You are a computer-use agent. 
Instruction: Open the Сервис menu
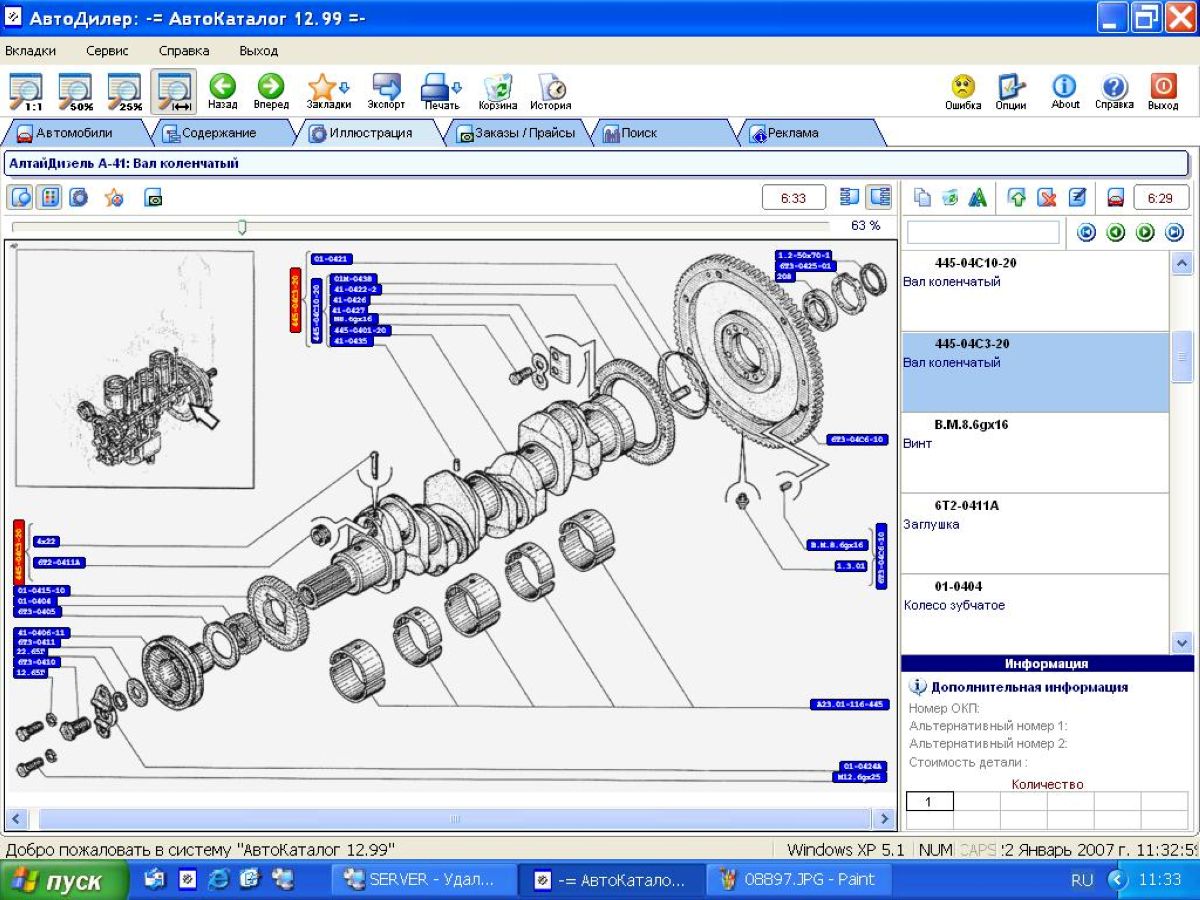(106, 50)
